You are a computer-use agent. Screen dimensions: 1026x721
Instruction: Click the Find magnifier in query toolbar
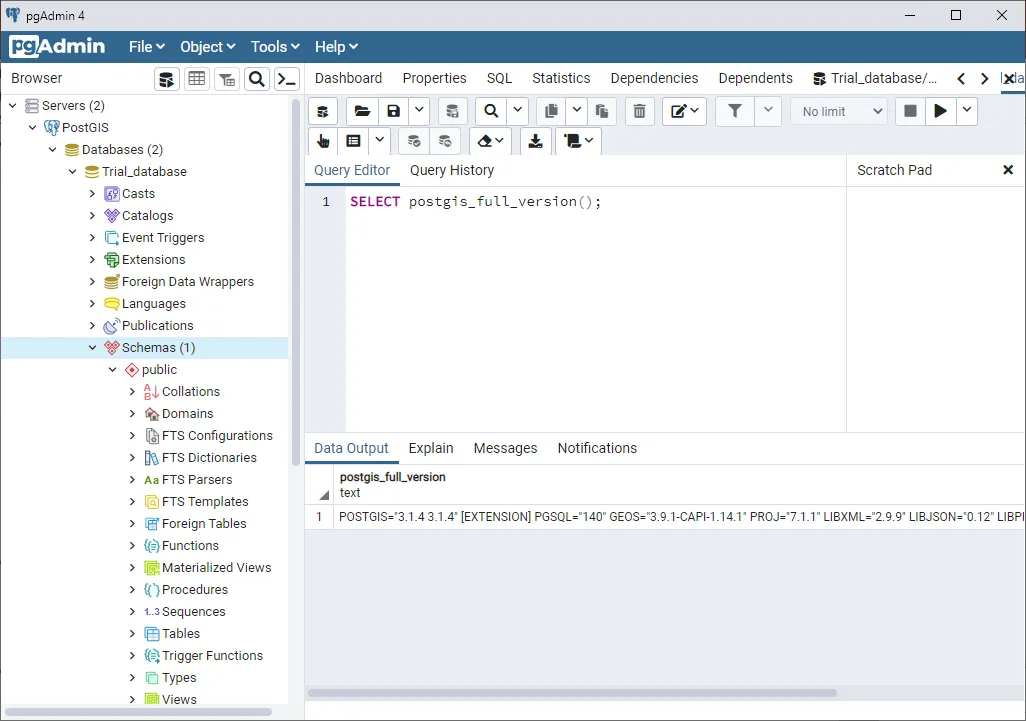click(x=491, y=111)
